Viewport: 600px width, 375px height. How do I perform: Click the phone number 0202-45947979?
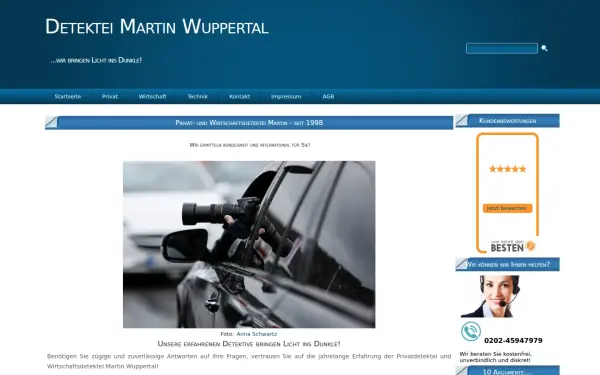(x=513, y=341)
